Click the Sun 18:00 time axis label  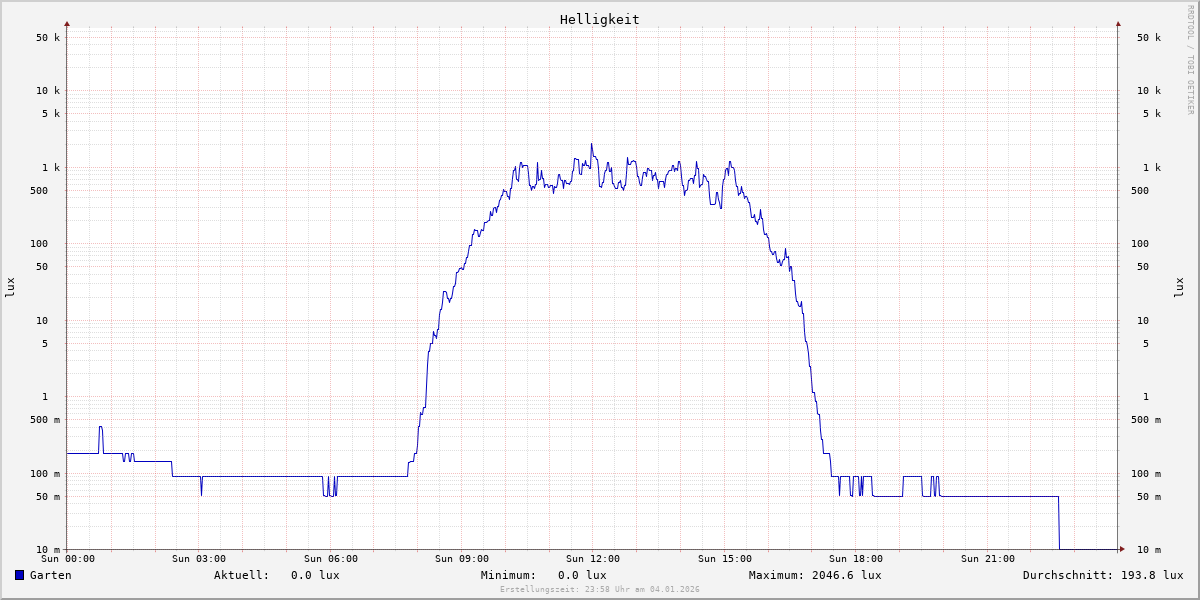tap(856, 559)
